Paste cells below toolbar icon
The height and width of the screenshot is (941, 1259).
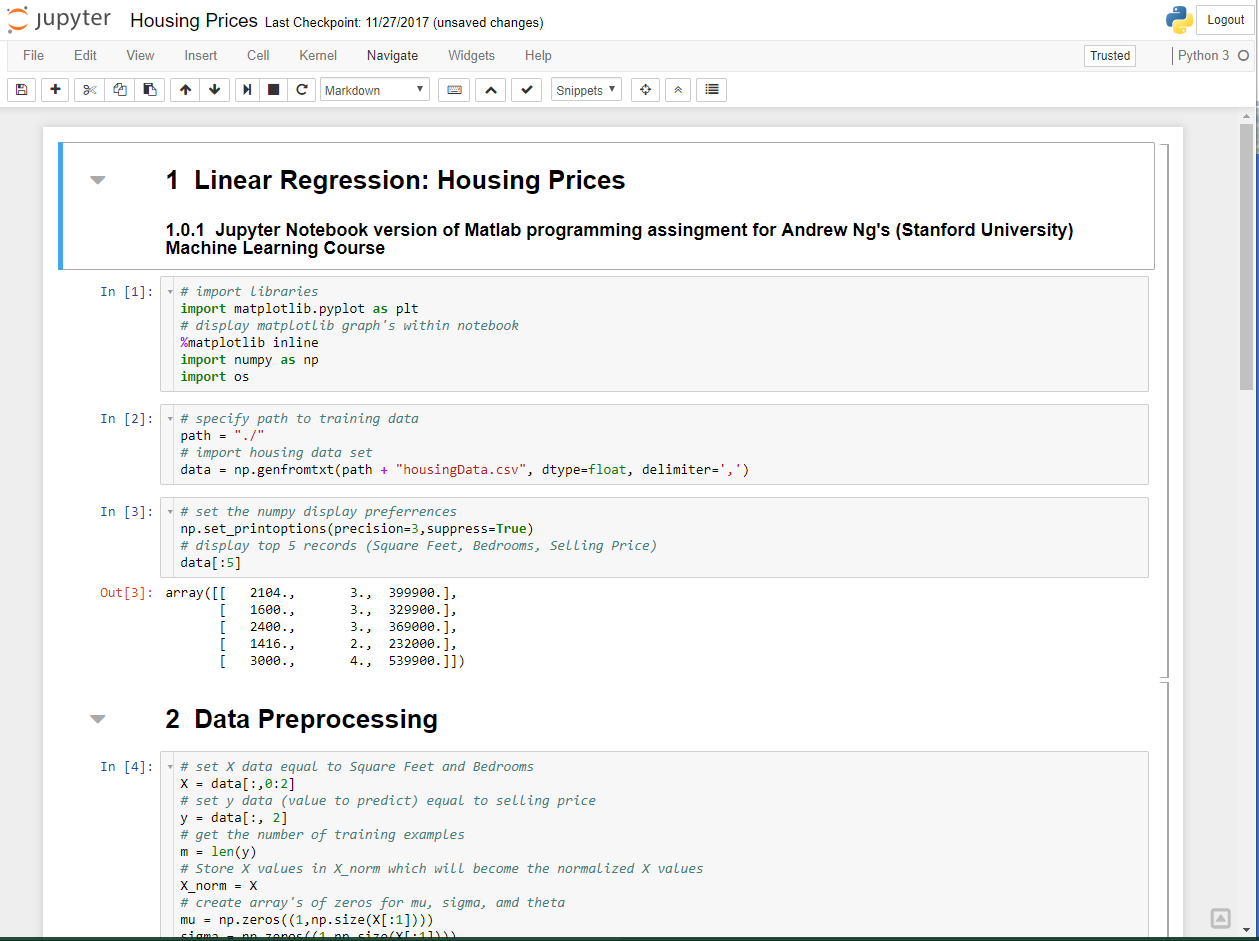[x=150, y=90]
